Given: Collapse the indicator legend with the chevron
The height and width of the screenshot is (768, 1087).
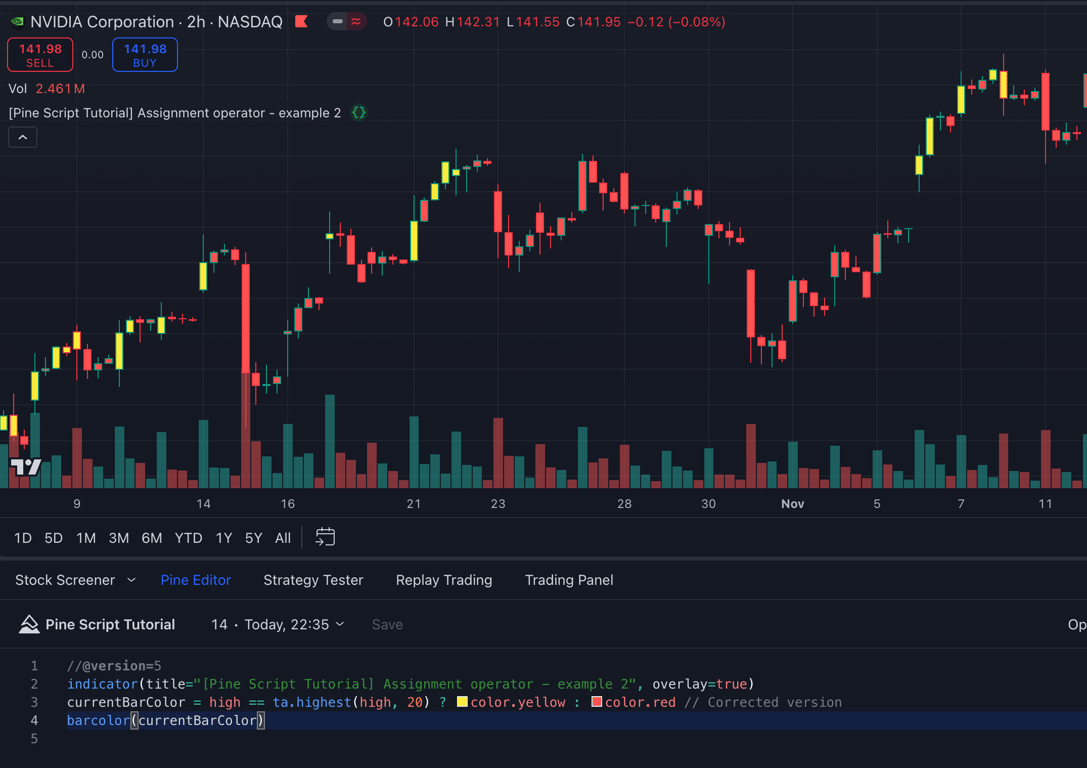Looking at the screenshot, I should click(x=23, y=137).
